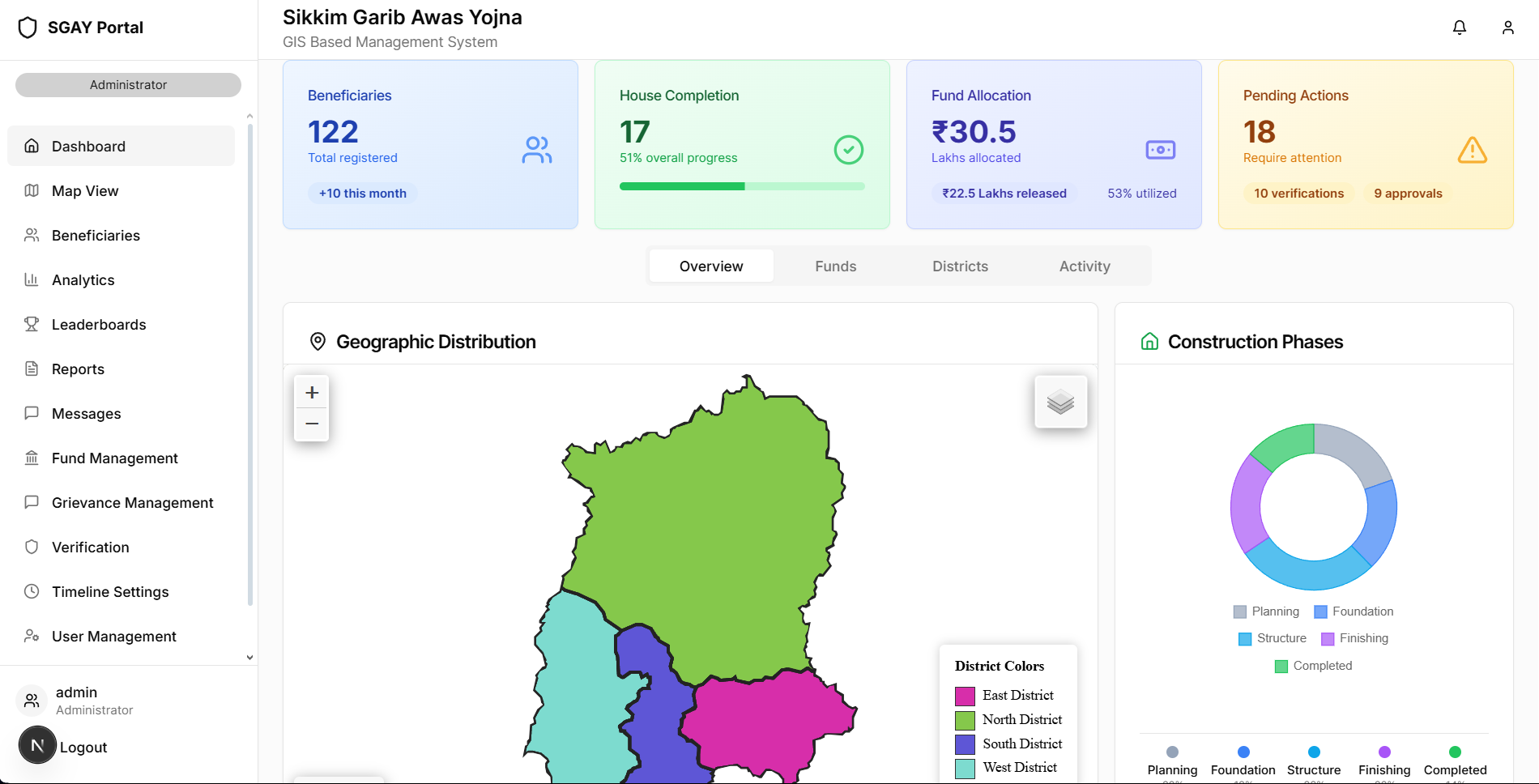Open the Activity tab

click(1085, 266)
